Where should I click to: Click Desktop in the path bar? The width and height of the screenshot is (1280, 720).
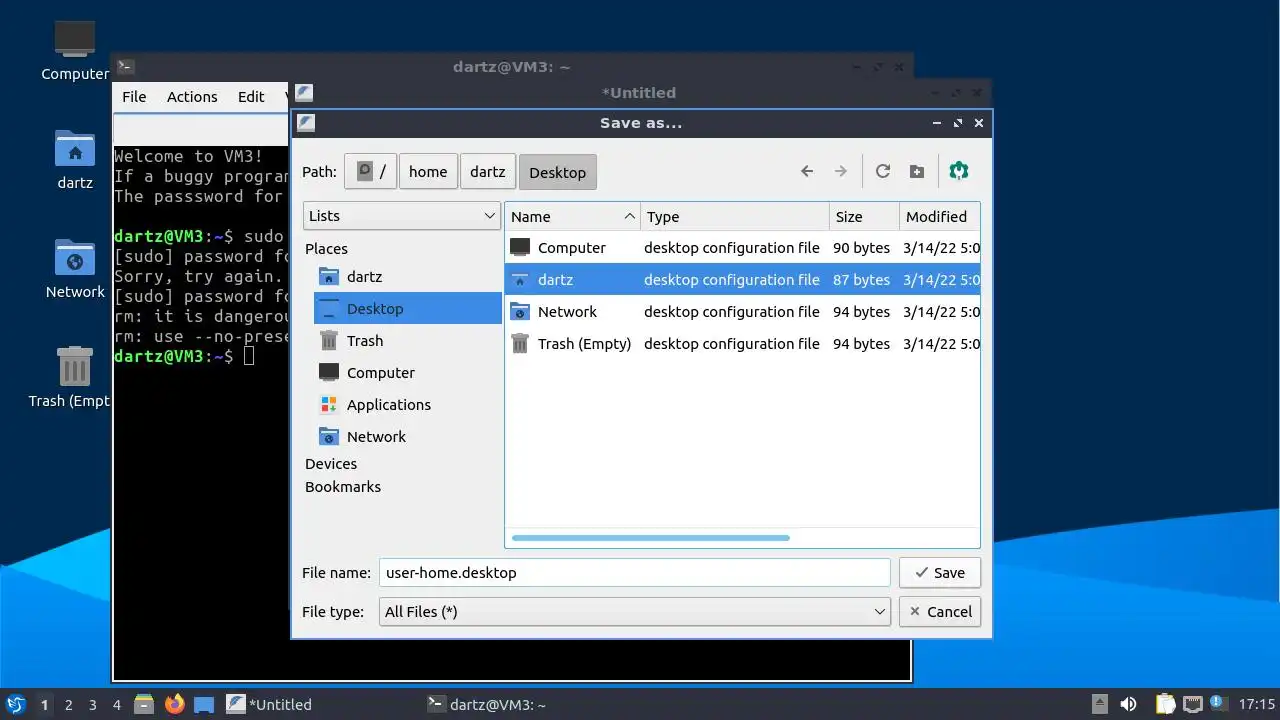click(x=558, y=172)
